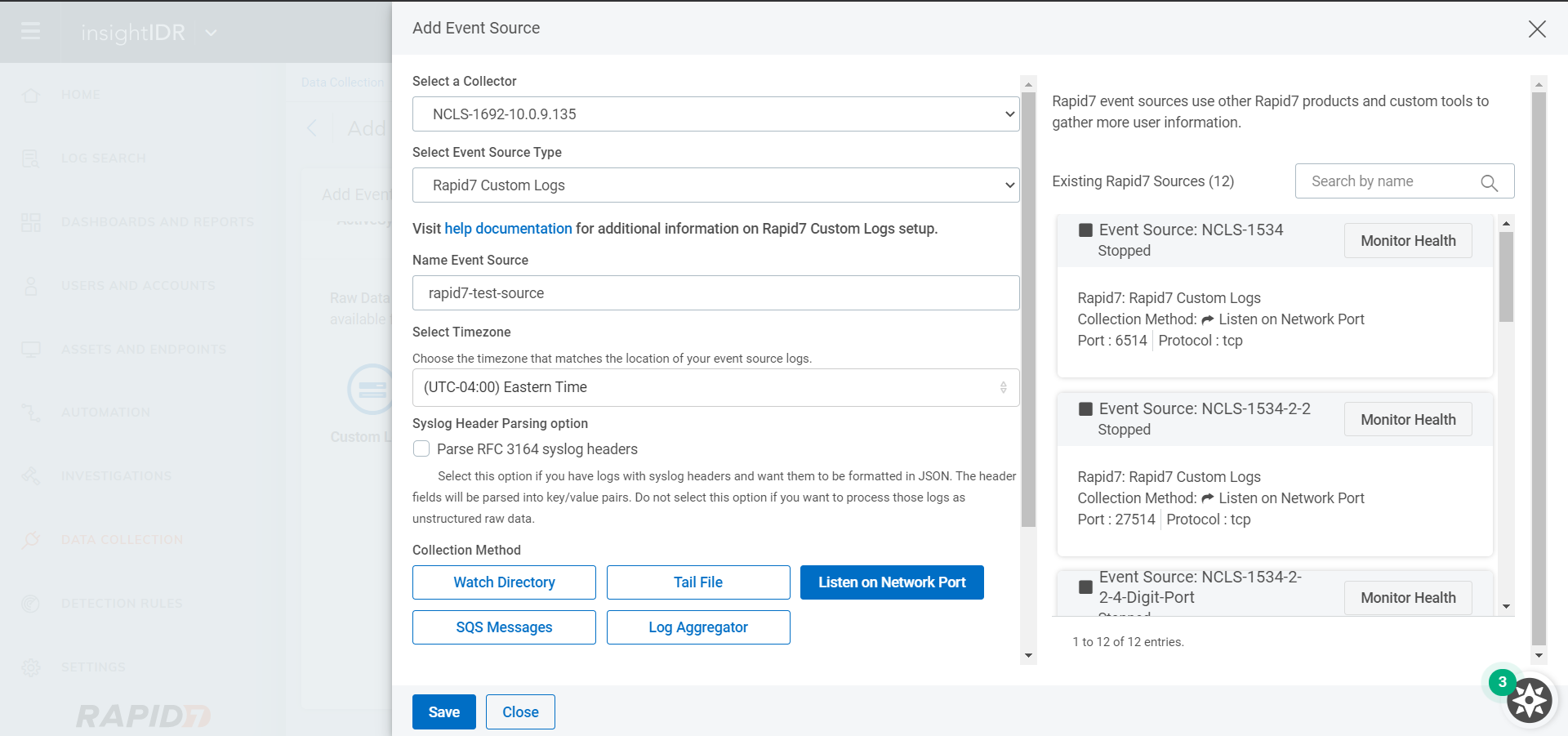
Task: Click the Custom Logs circular icon behind dialog
Action: [x=372, y=390]
